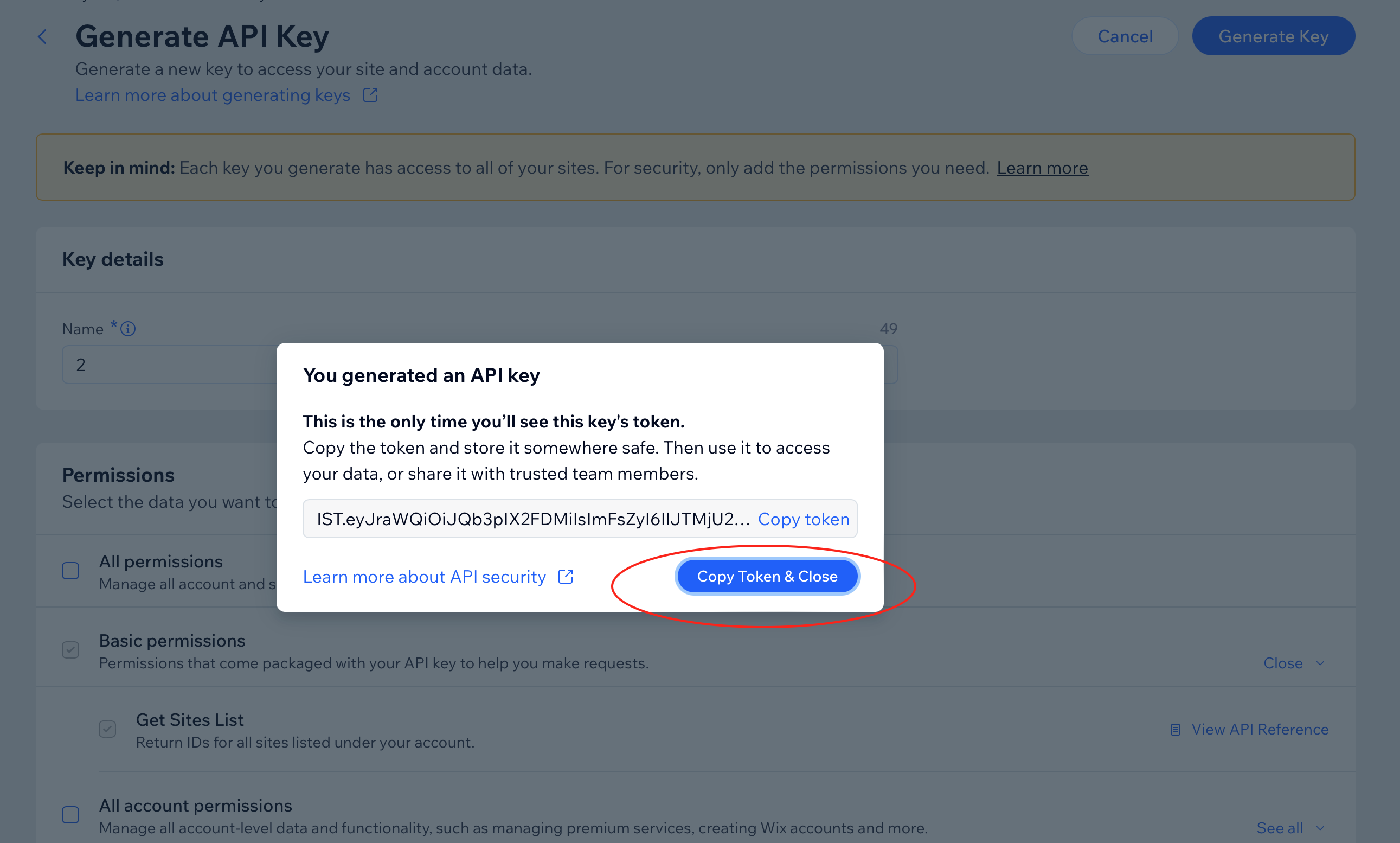The height and width of the screenshot is (843, 1400).
Task: Select the Copy token link
Action: pos(803,519)
